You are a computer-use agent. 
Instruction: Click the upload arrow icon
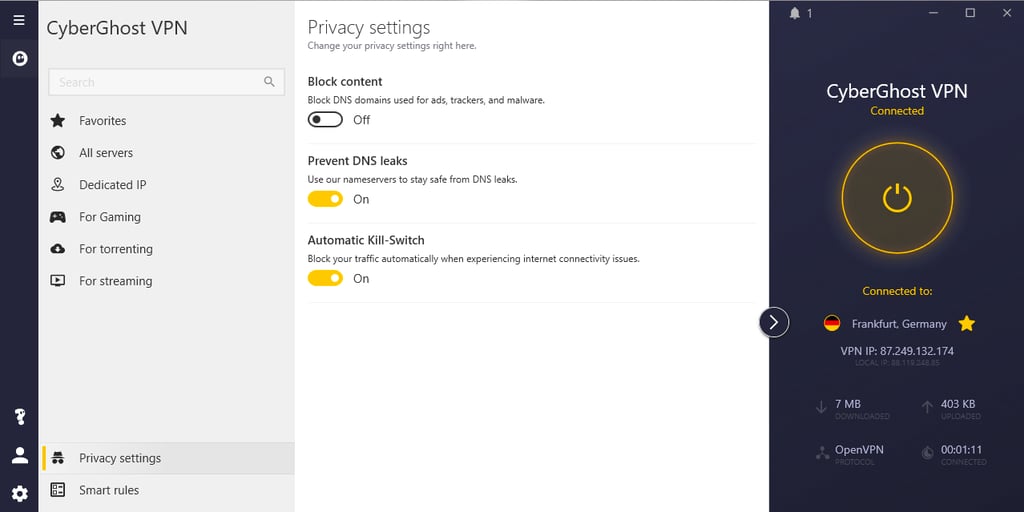coord(927,408)
